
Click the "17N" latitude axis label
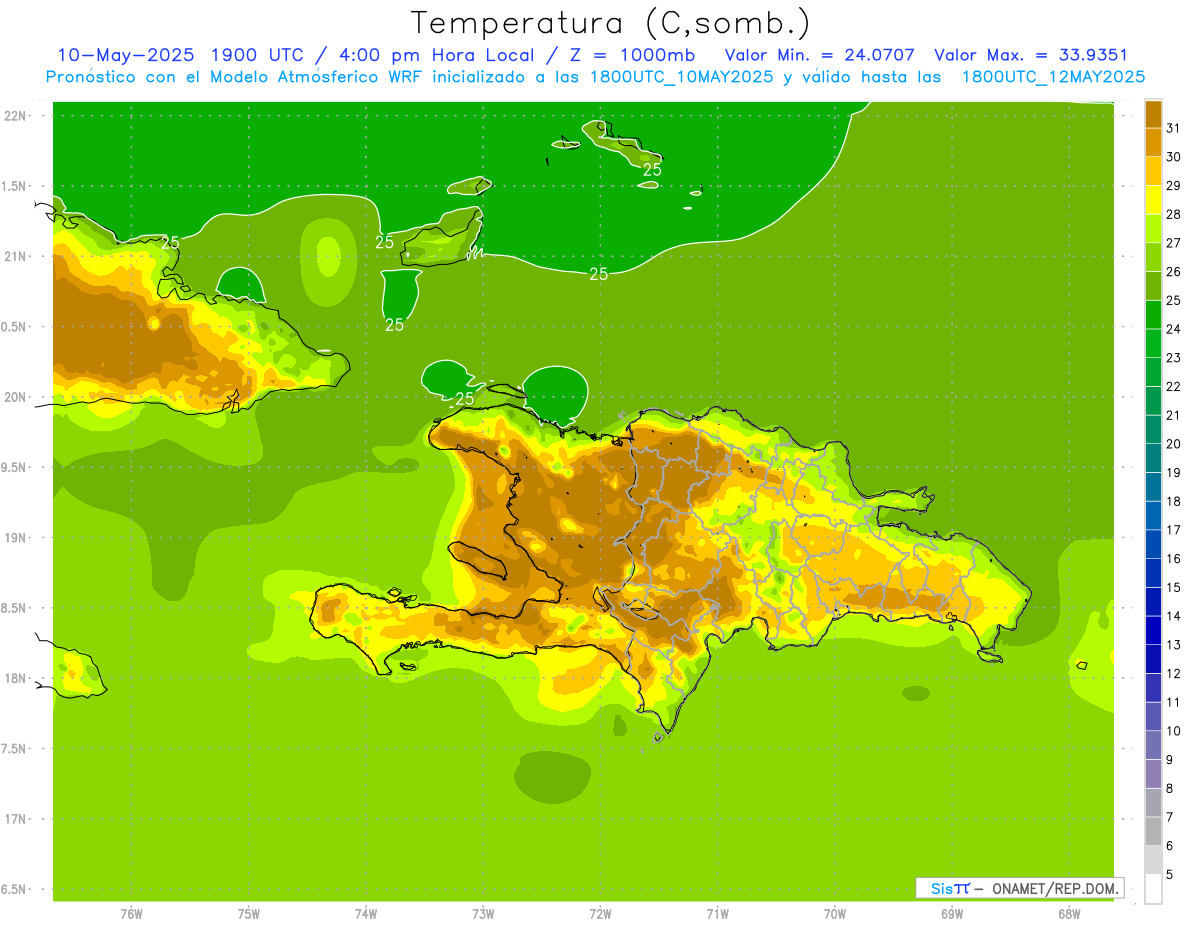click(17, 819)
